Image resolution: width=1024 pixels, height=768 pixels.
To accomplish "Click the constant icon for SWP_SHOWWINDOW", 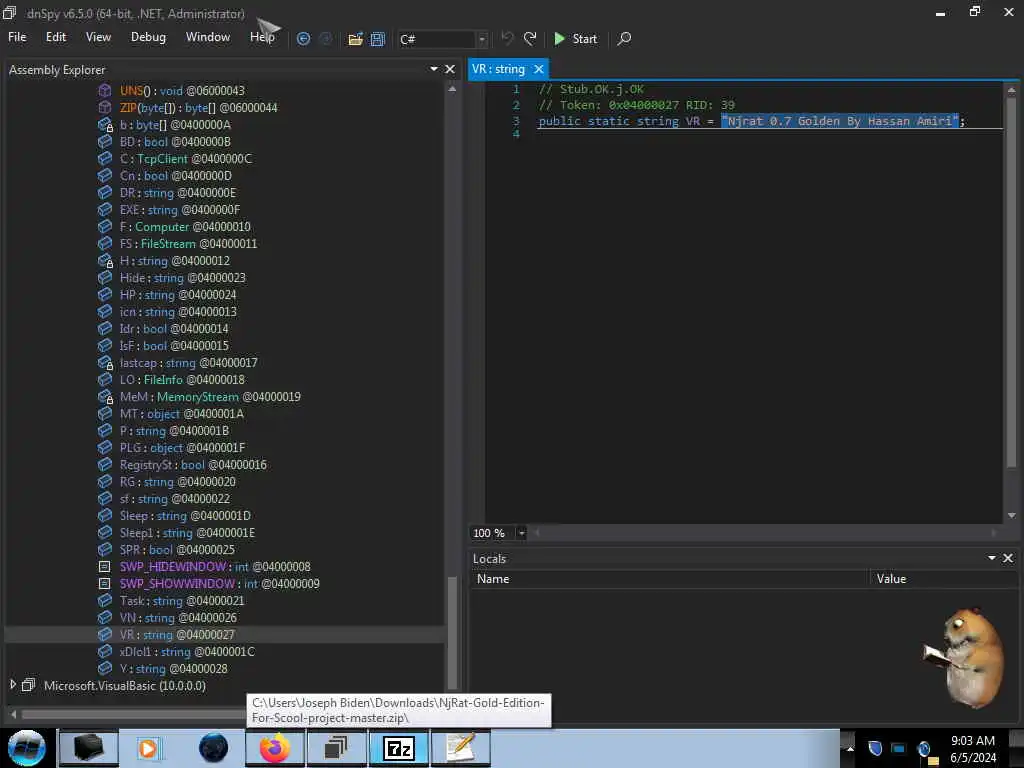I will click(x=104, y=584).
